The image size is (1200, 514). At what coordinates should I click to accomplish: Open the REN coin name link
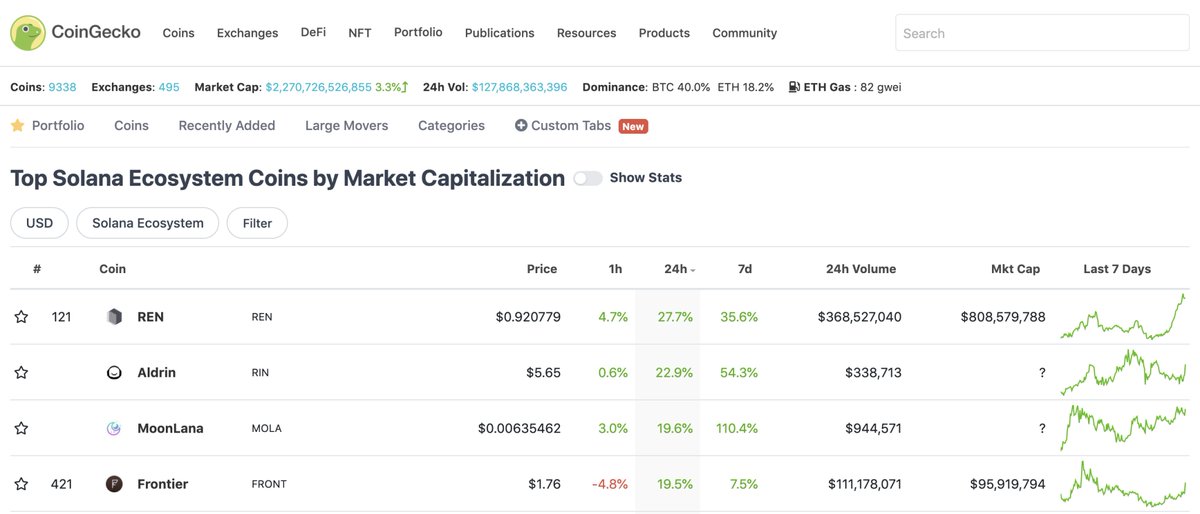(x=150, y=317)
